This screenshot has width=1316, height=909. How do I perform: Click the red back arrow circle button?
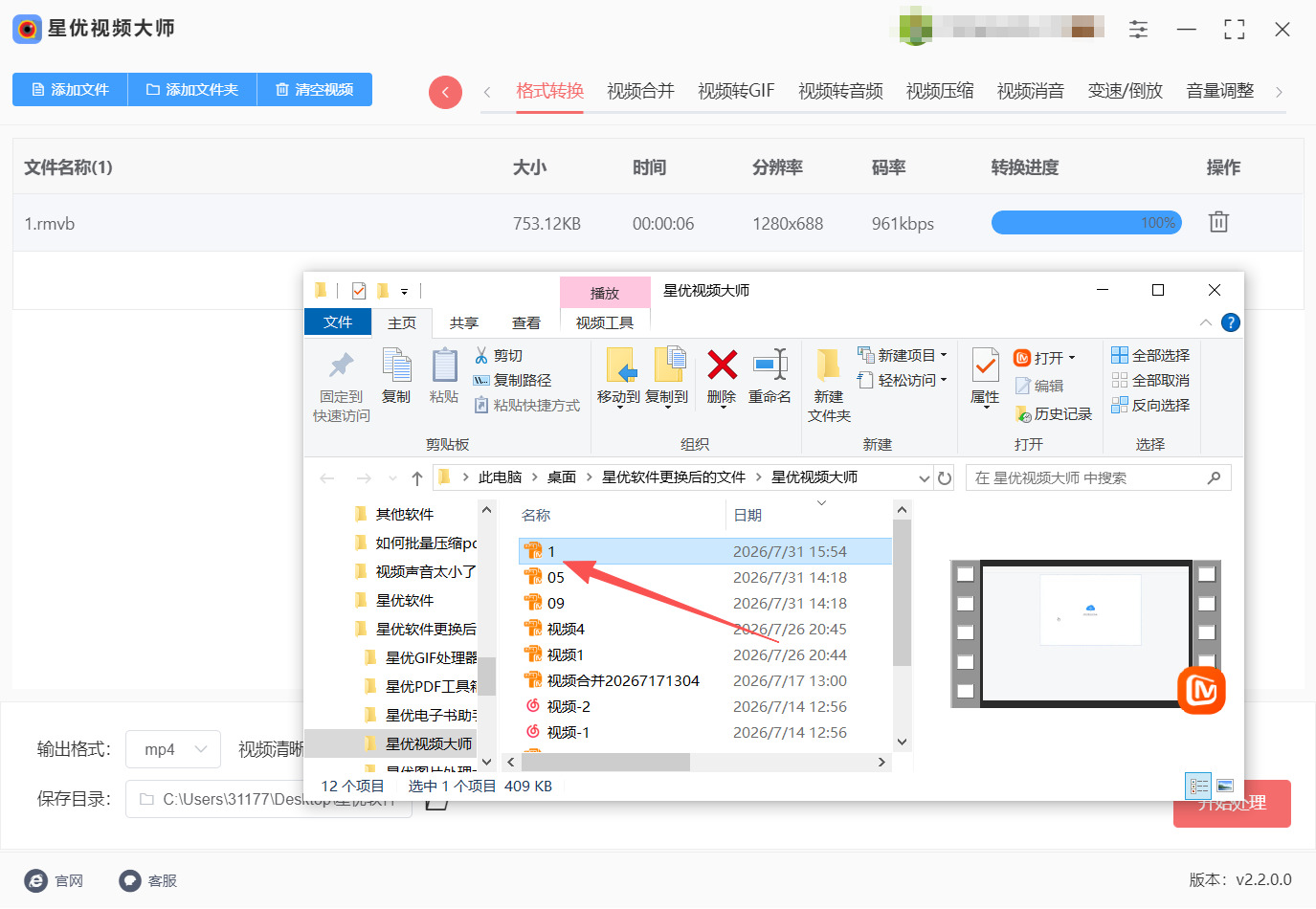tap(445, 92)
